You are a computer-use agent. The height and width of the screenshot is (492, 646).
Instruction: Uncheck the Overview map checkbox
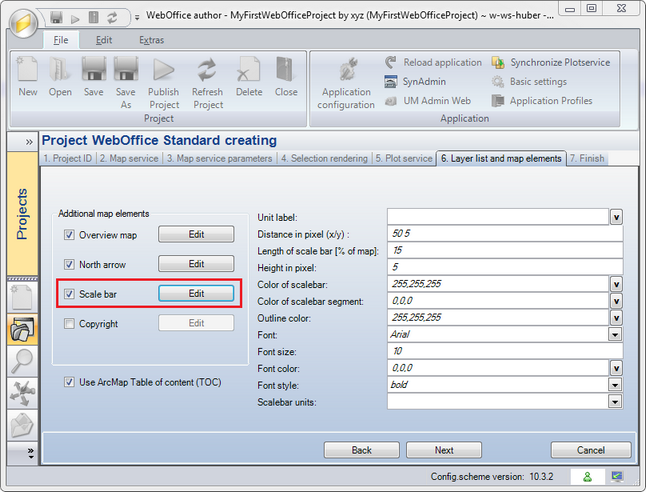(69, 235)
